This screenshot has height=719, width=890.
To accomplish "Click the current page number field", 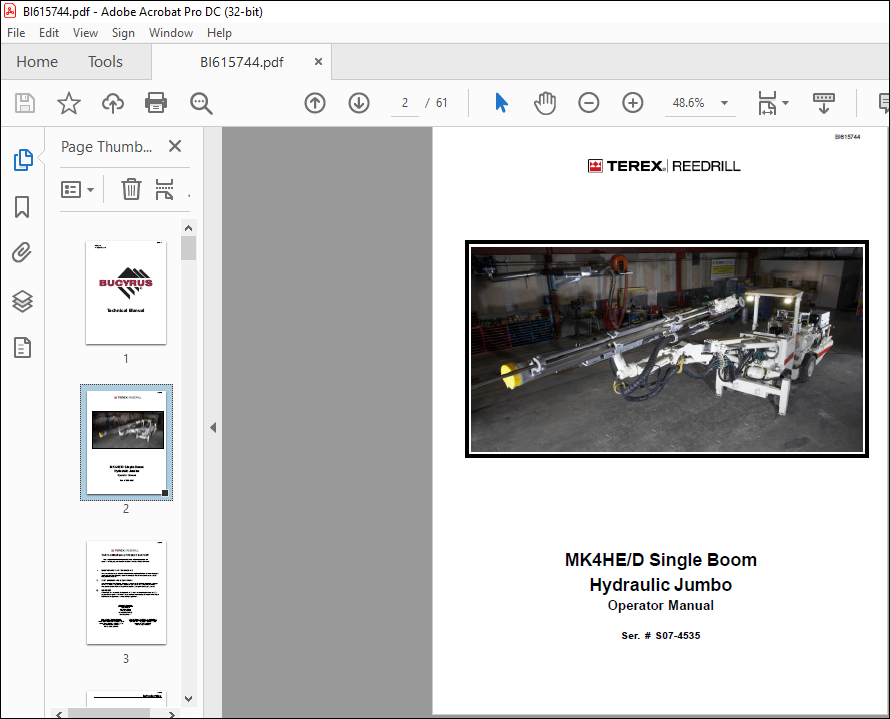I will [x=405, y=103].
